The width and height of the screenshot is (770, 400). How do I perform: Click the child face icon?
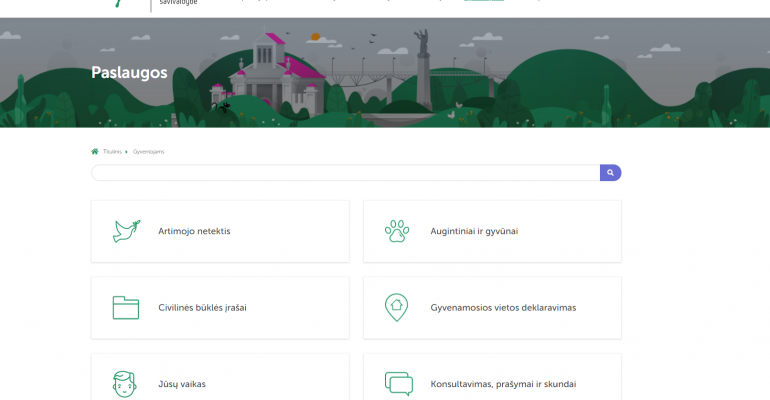(x=125, y=384)
